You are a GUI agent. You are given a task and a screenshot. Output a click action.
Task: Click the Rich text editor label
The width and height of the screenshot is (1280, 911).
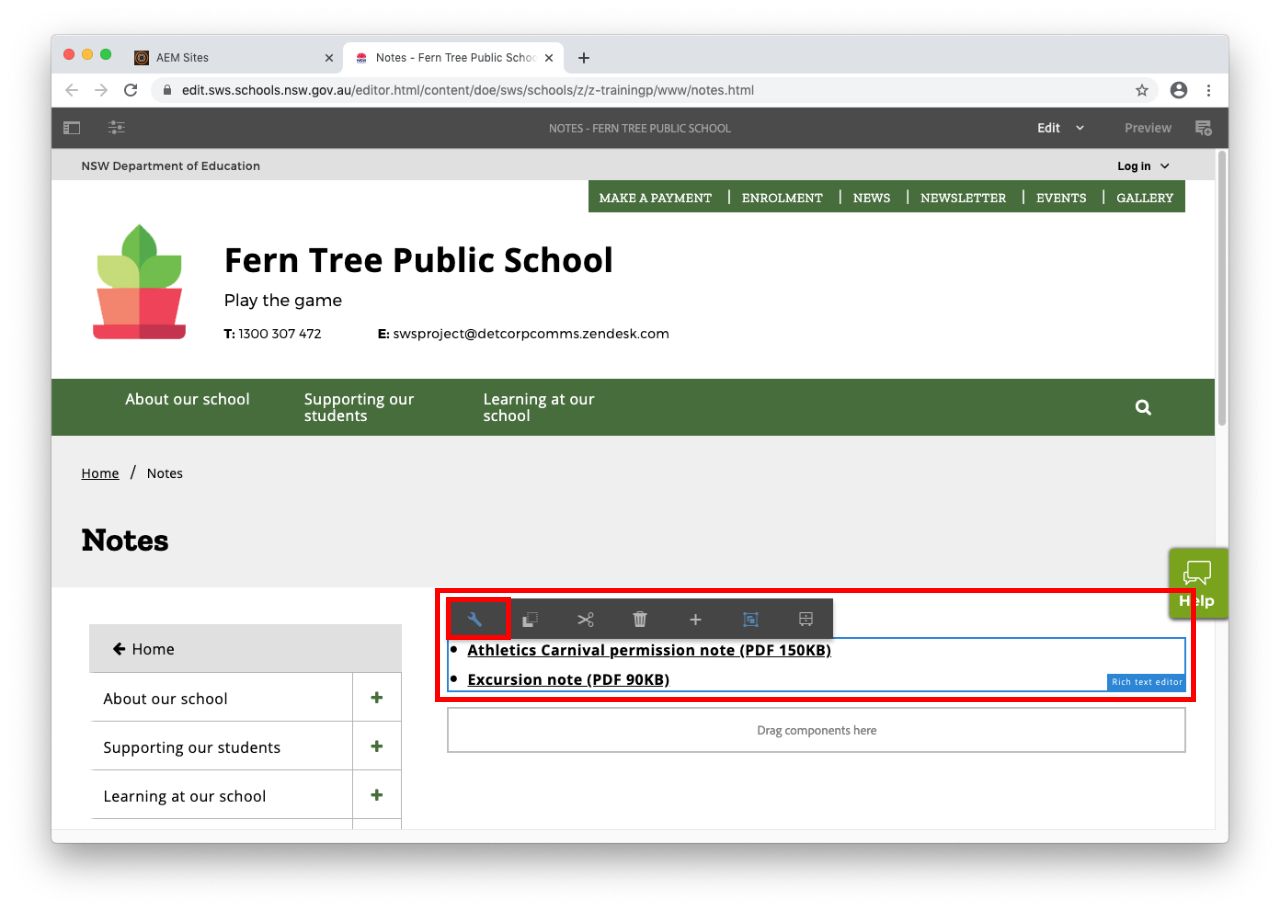1146,682
